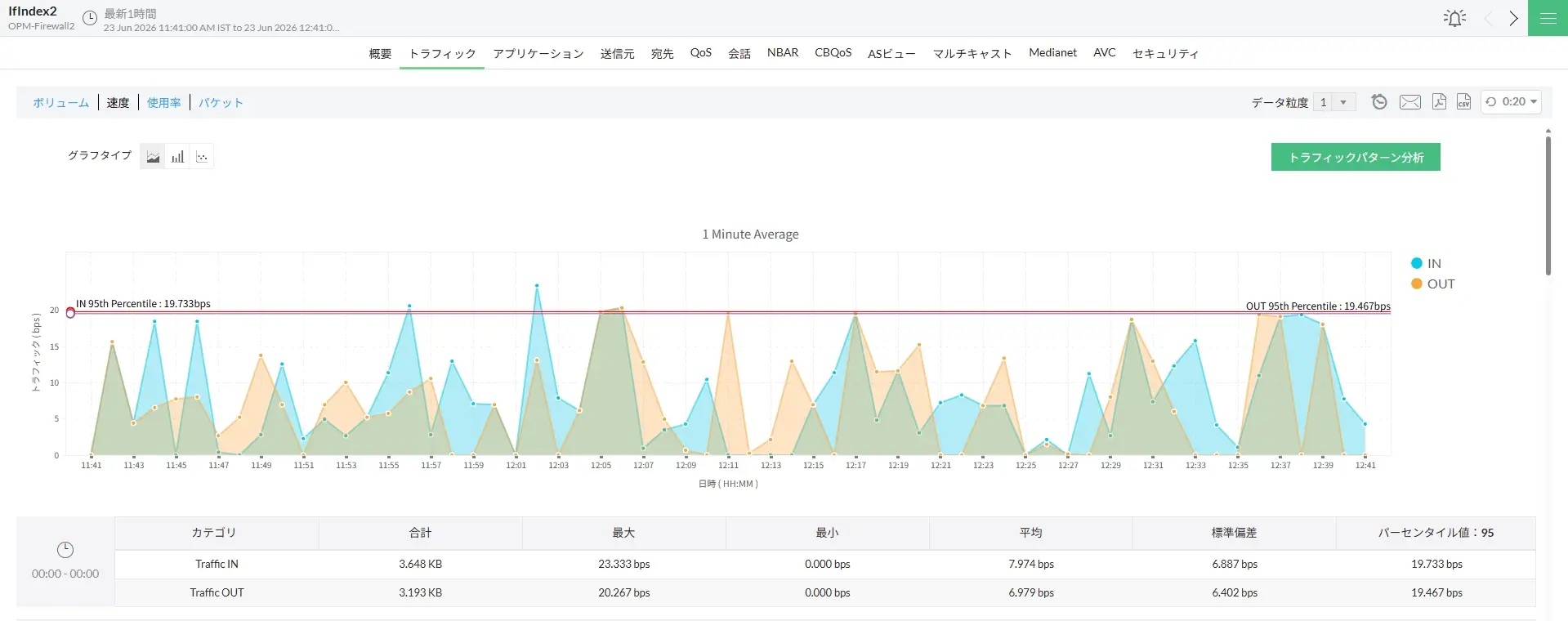Image resolution: width=1568 pixels, height=621 pixels.
Task: Click the トラフィックパターン分析 button
Action: click(1356, 158)
